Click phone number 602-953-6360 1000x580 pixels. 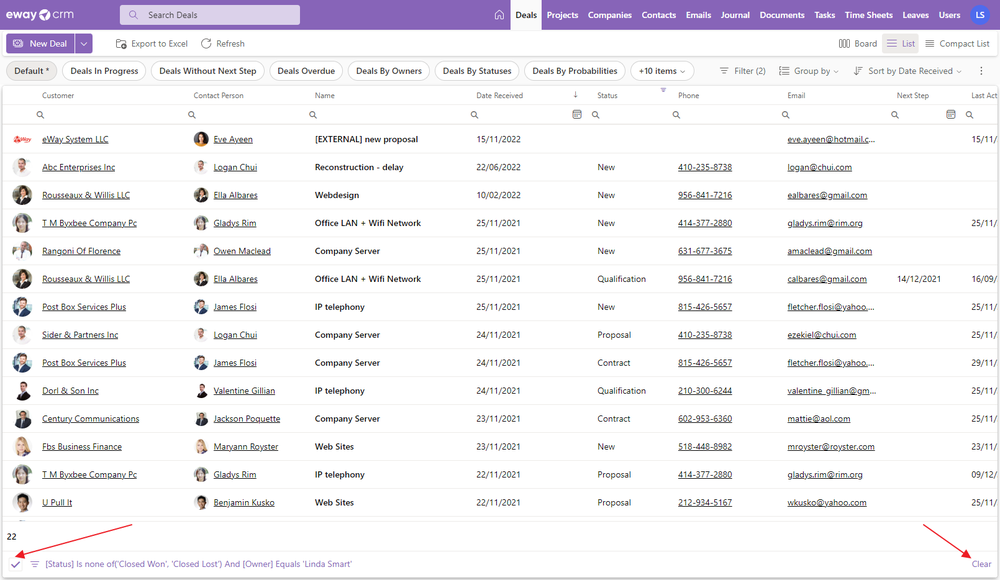click(x=705, y=419)
